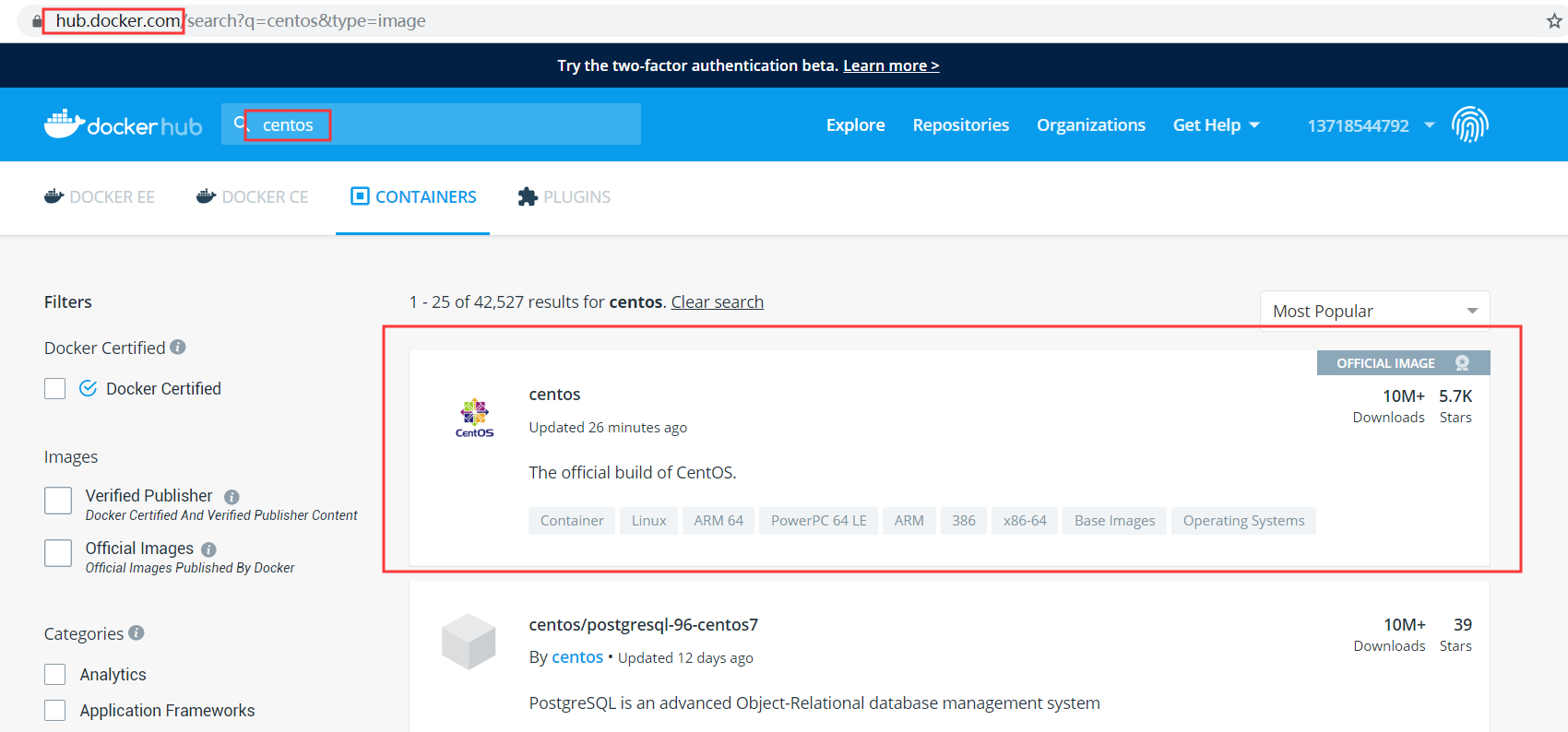Screen dimensions: 1568x732
Task: Click the PostgreSQL description text
Action: 814,702
